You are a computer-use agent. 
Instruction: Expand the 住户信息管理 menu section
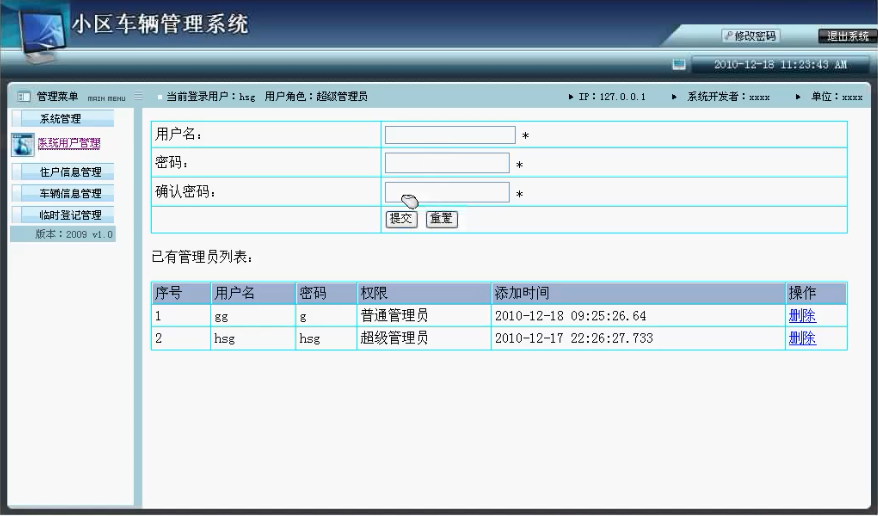(x=62, y=172)
